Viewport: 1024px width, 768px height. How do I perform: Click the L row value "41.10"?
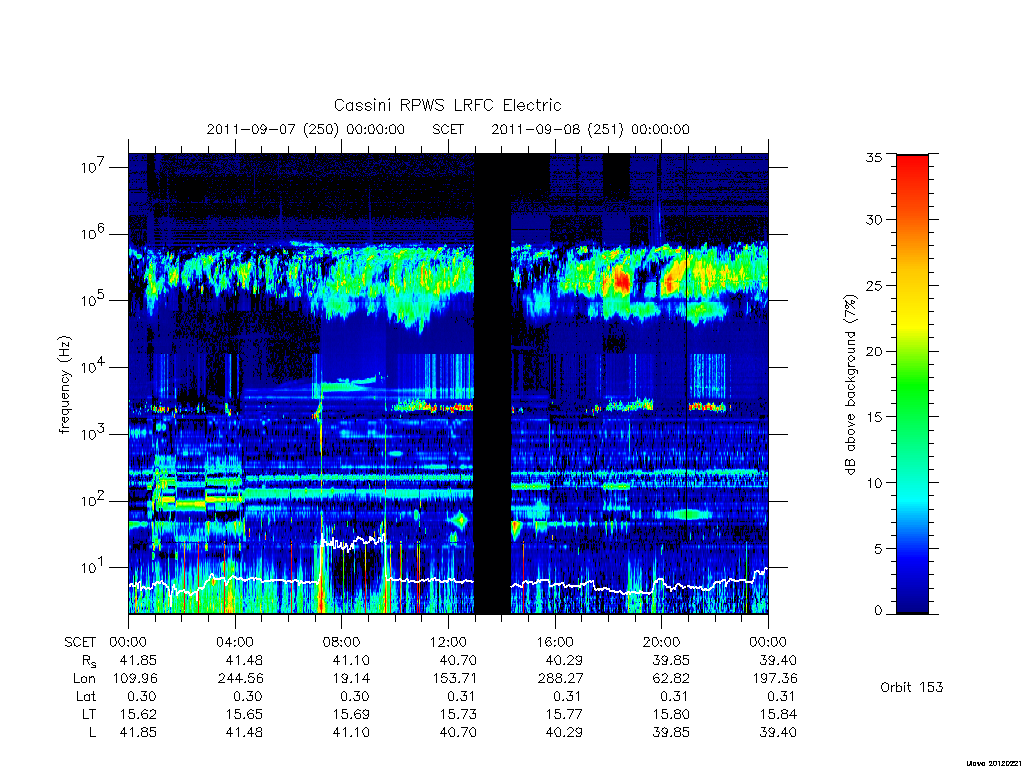coord(351,733)
